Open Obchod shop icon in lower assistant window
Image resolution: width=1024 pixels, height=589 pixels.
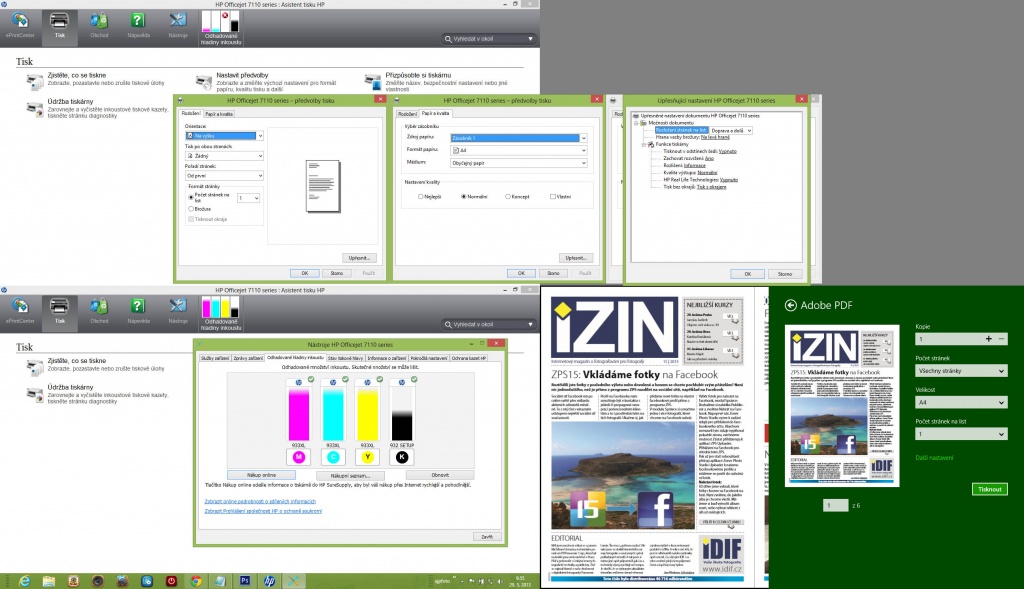[99, 311]
